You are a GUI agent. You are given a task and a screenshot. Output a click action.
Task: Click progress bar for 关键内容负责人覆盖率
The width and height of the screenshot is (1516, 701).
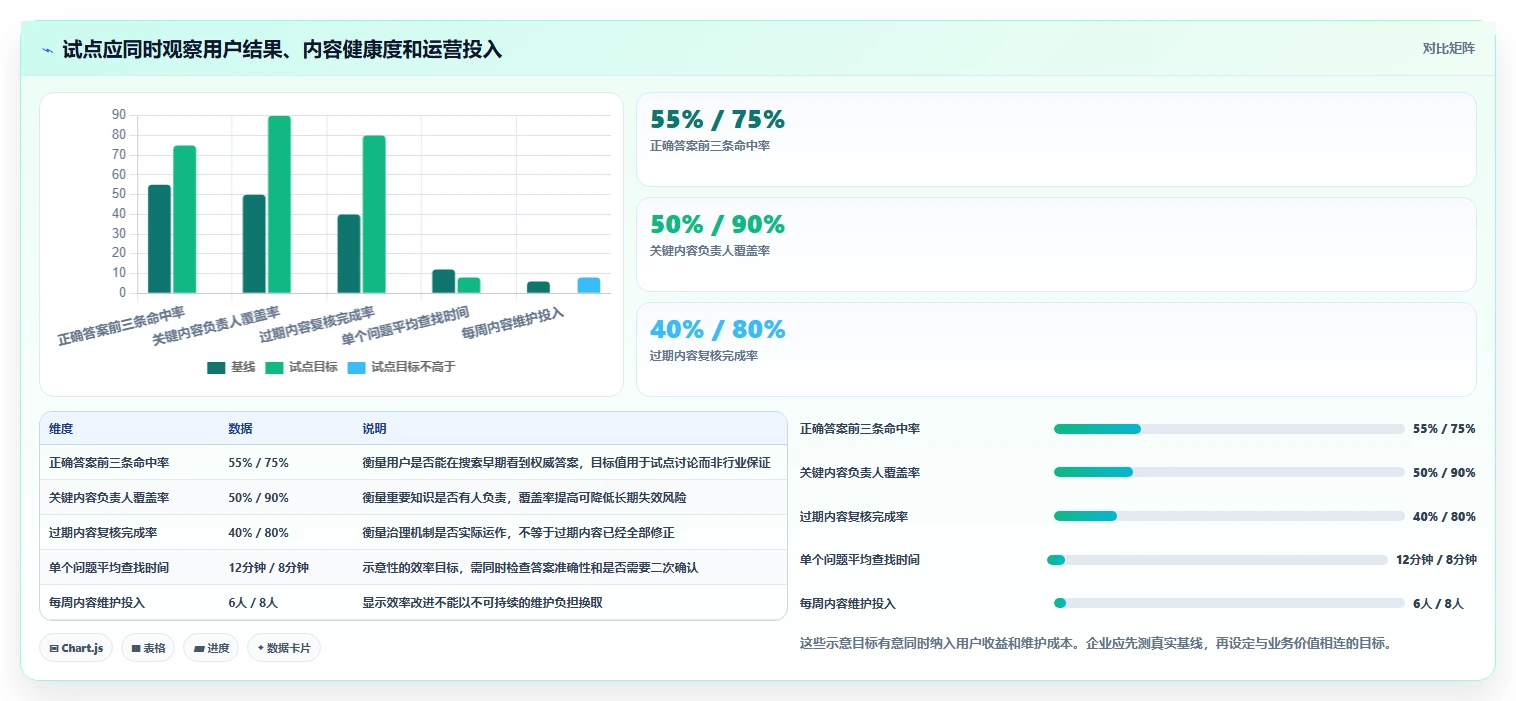click(1229, 472)
